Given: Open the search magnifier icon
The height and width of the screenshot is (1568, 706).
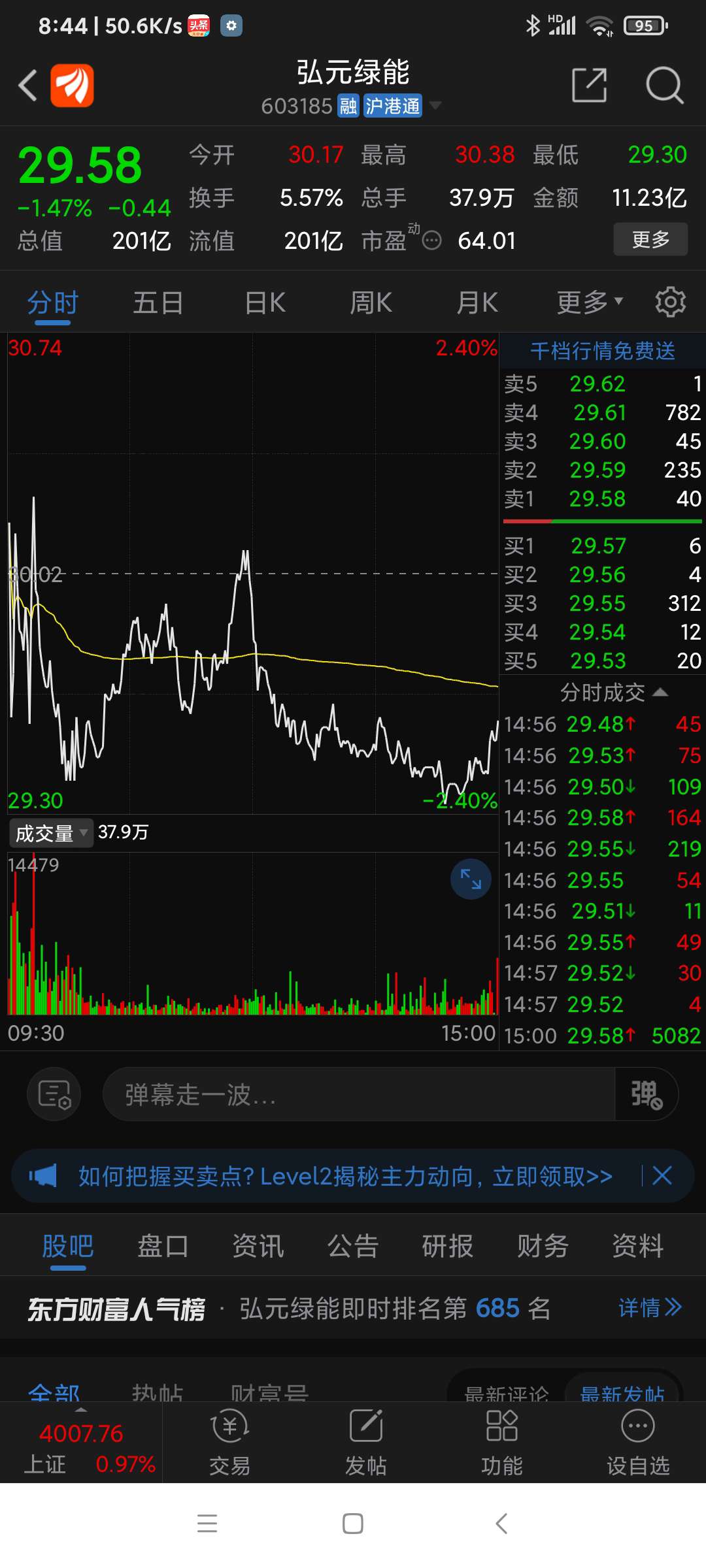Looking at the screenshot, I should (x=664, y=85).
